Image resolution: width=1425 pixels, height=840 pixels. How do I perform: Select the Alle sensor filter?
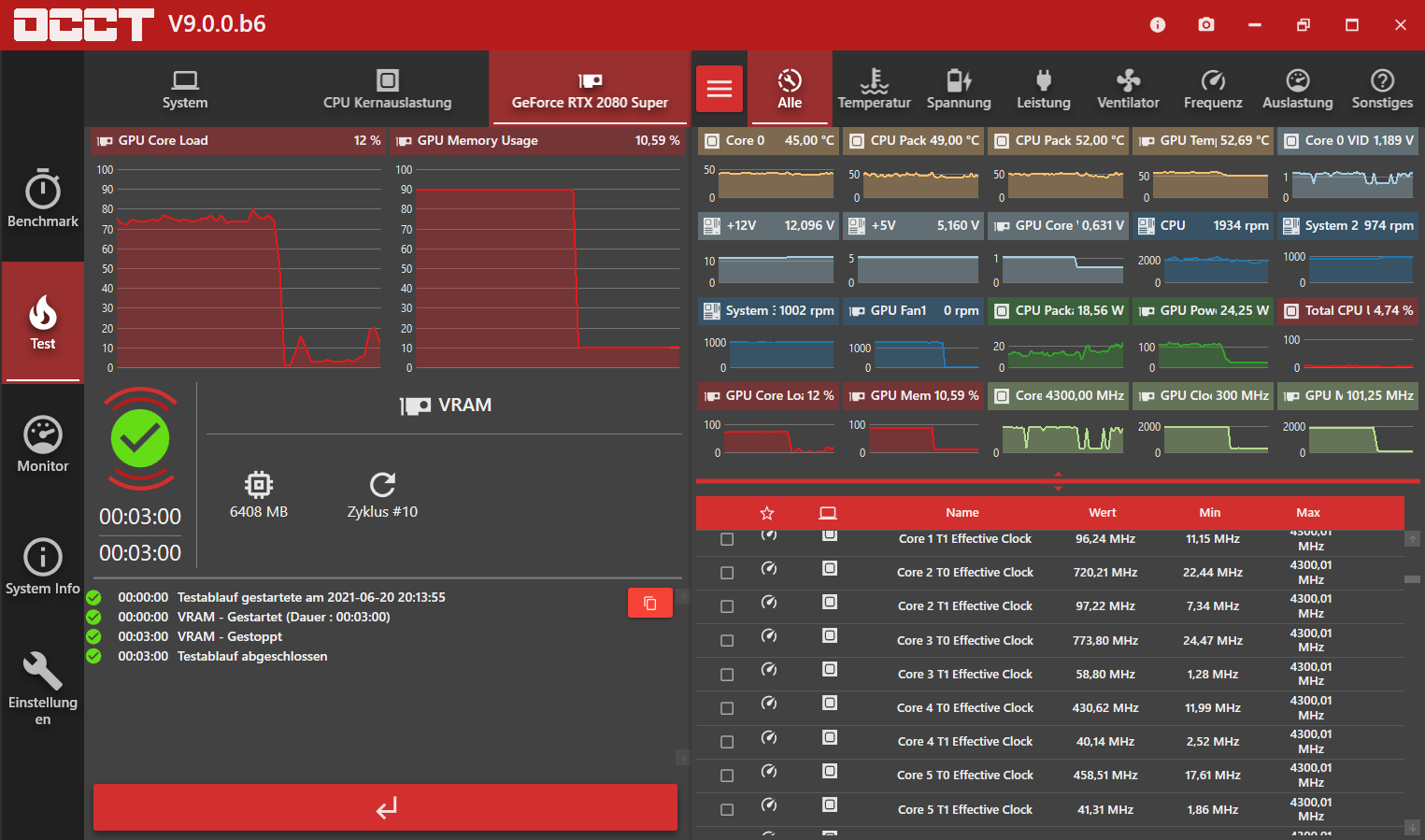click(x=790, y=89)
